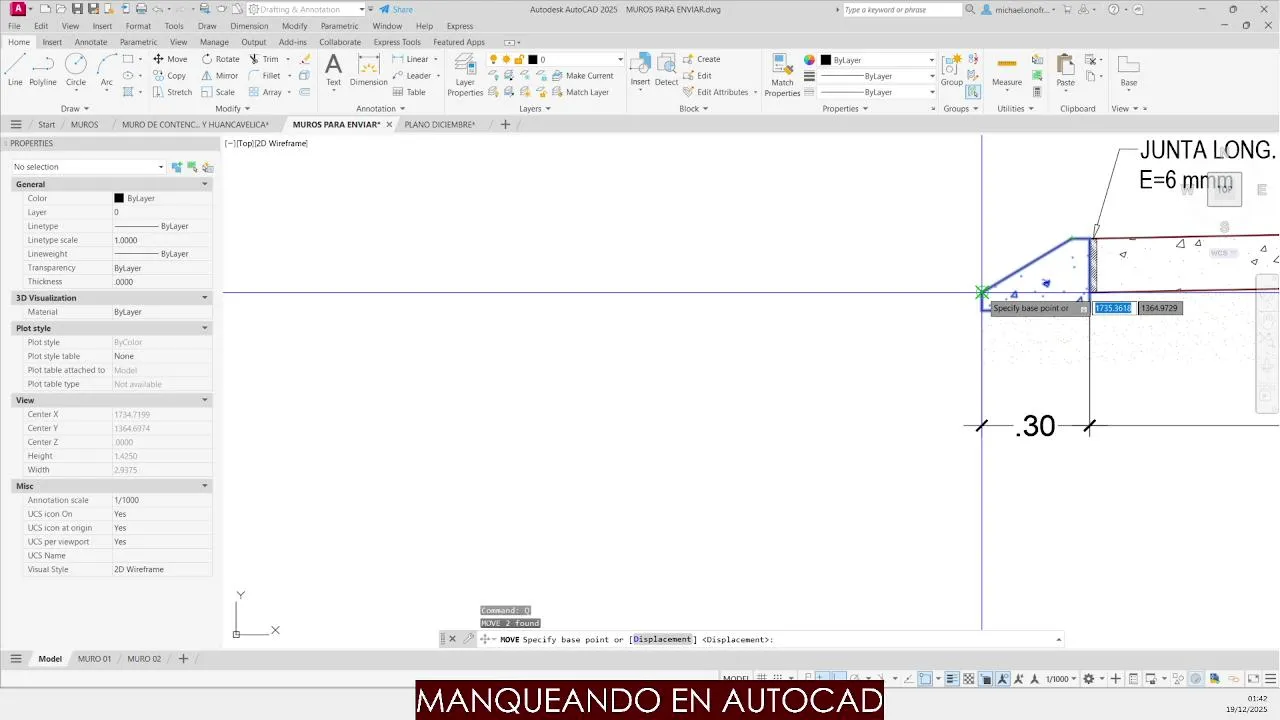
Task: Click Create block button
Action: coord(702,59)
